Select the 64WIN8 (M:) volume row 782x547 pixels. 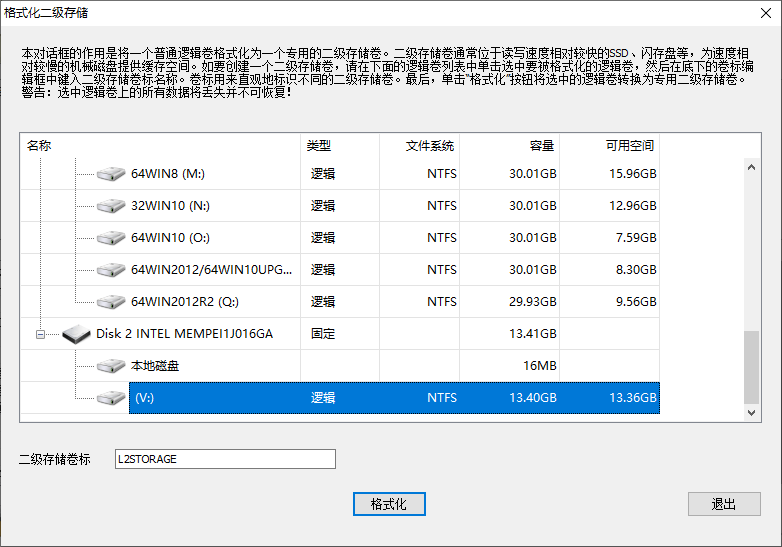coord(340,174)
